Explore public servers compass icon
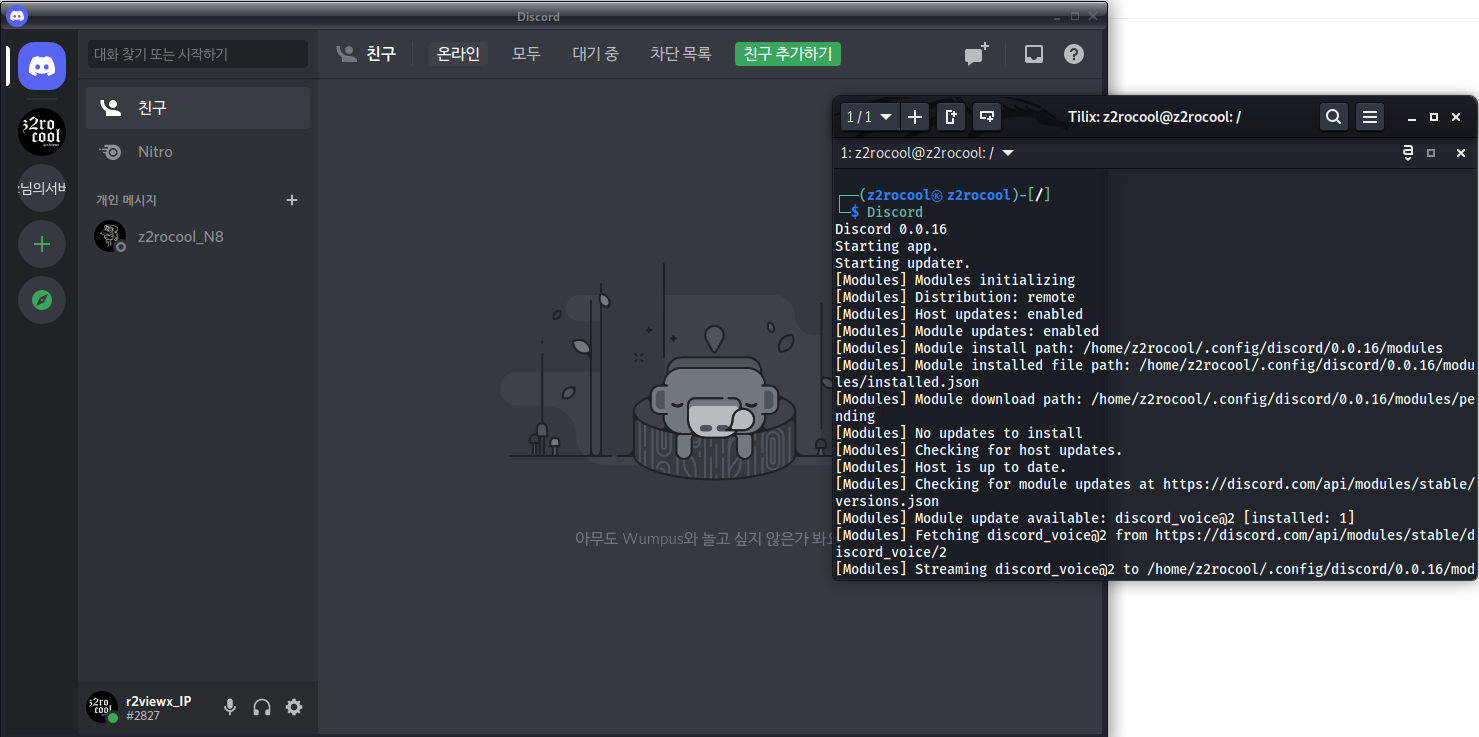 tap(42, 300)
